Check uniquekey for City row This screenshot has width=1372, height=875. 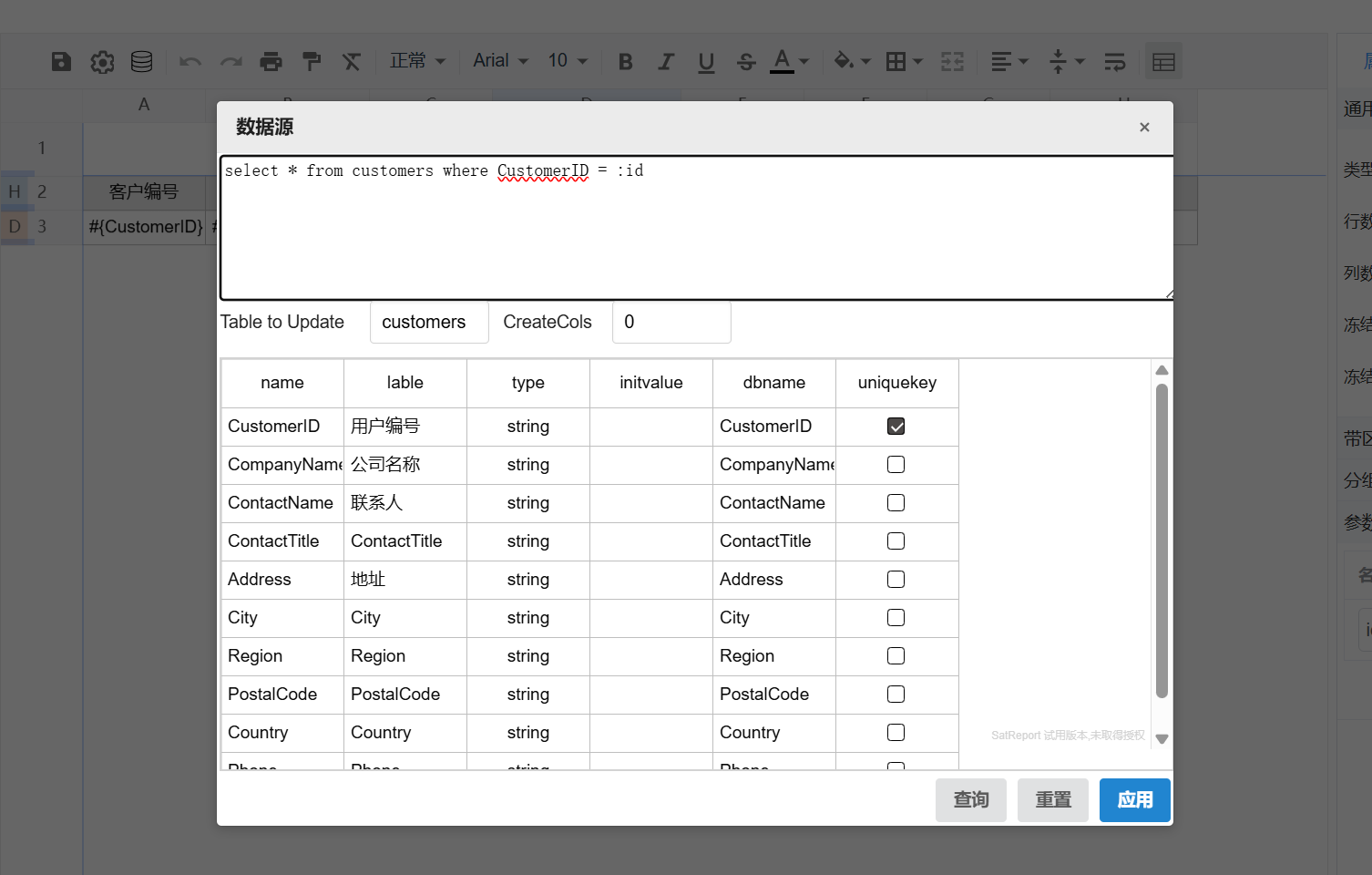click(x=896, y=618)
